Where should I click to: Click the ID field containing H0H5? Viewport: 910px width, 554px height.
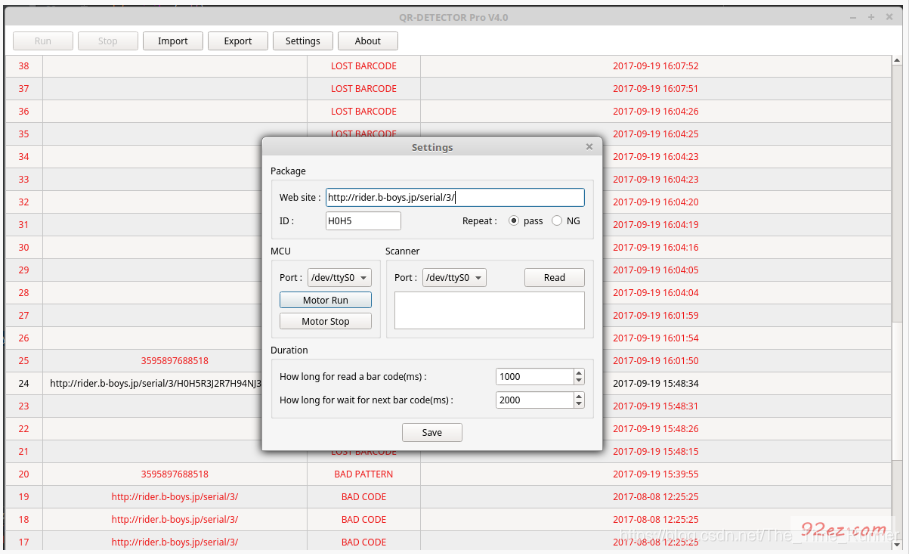(x=363, y=220)
